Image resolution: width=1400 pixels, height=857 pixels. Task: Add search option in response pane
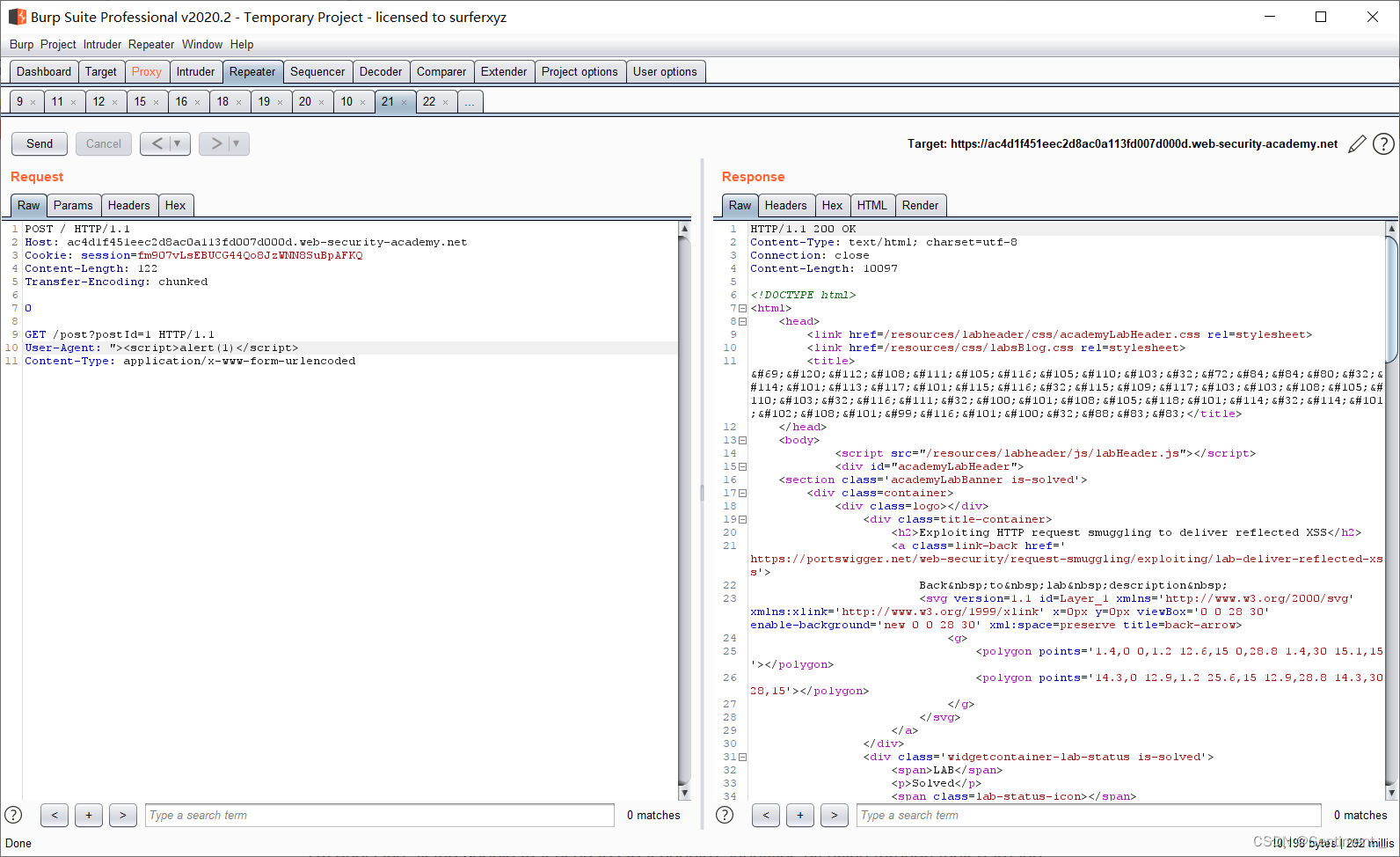pos(800,815)
